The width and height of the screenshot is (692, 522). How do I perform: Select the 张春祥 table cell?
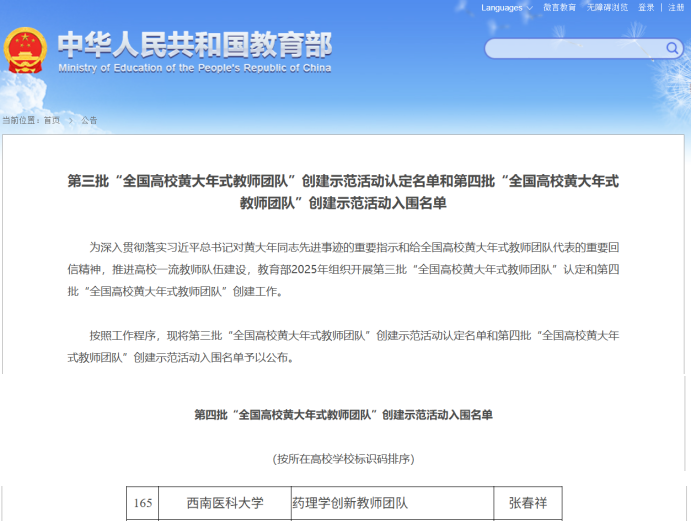pos(528,503)
